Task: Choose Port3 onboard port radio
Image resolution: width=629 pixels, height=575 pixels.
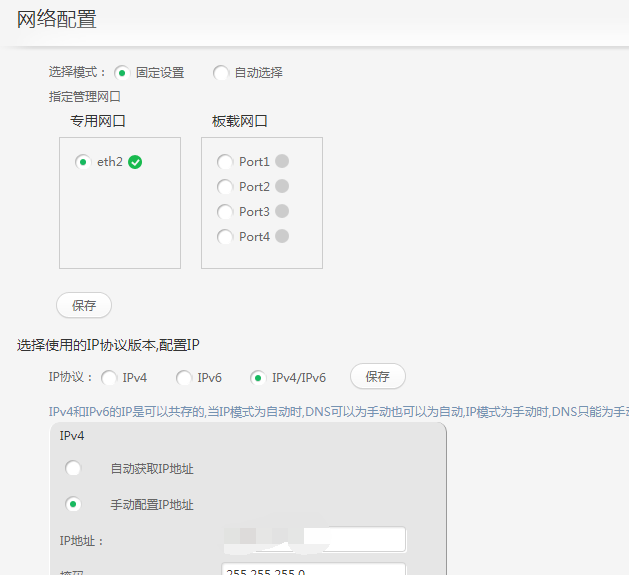Action: (225, 212)
